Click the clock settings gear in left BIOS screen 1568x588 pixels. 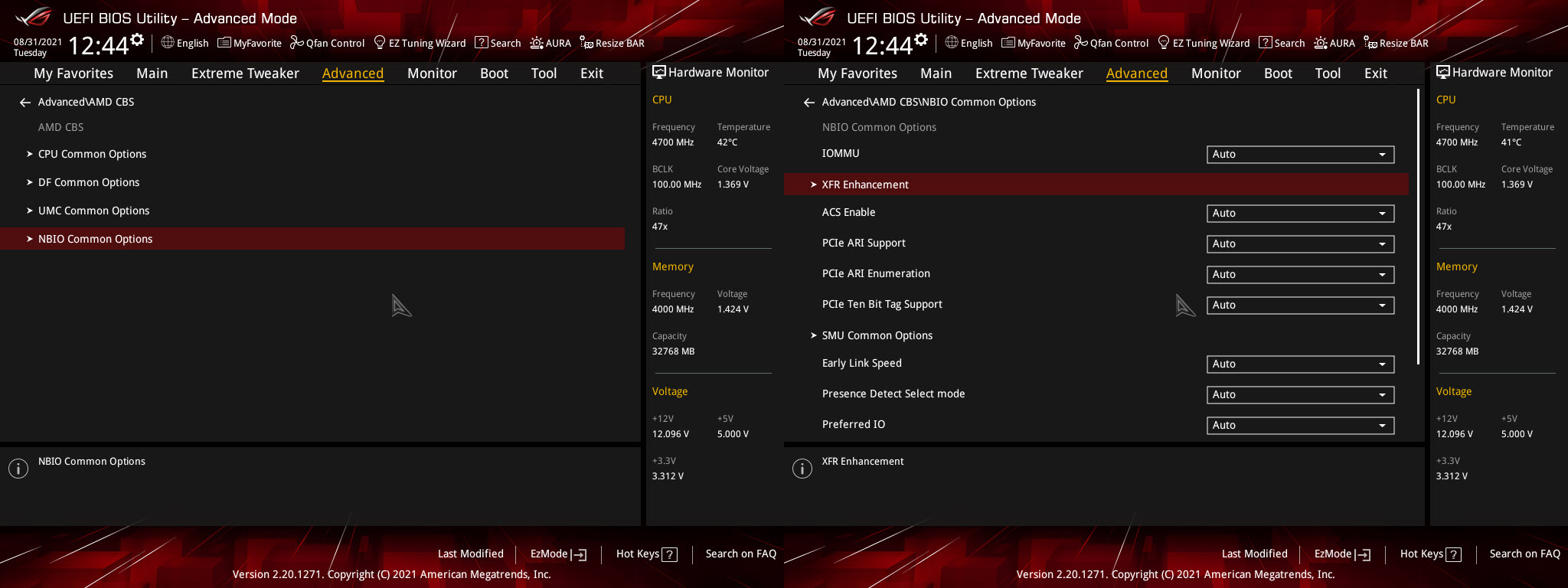137,40
